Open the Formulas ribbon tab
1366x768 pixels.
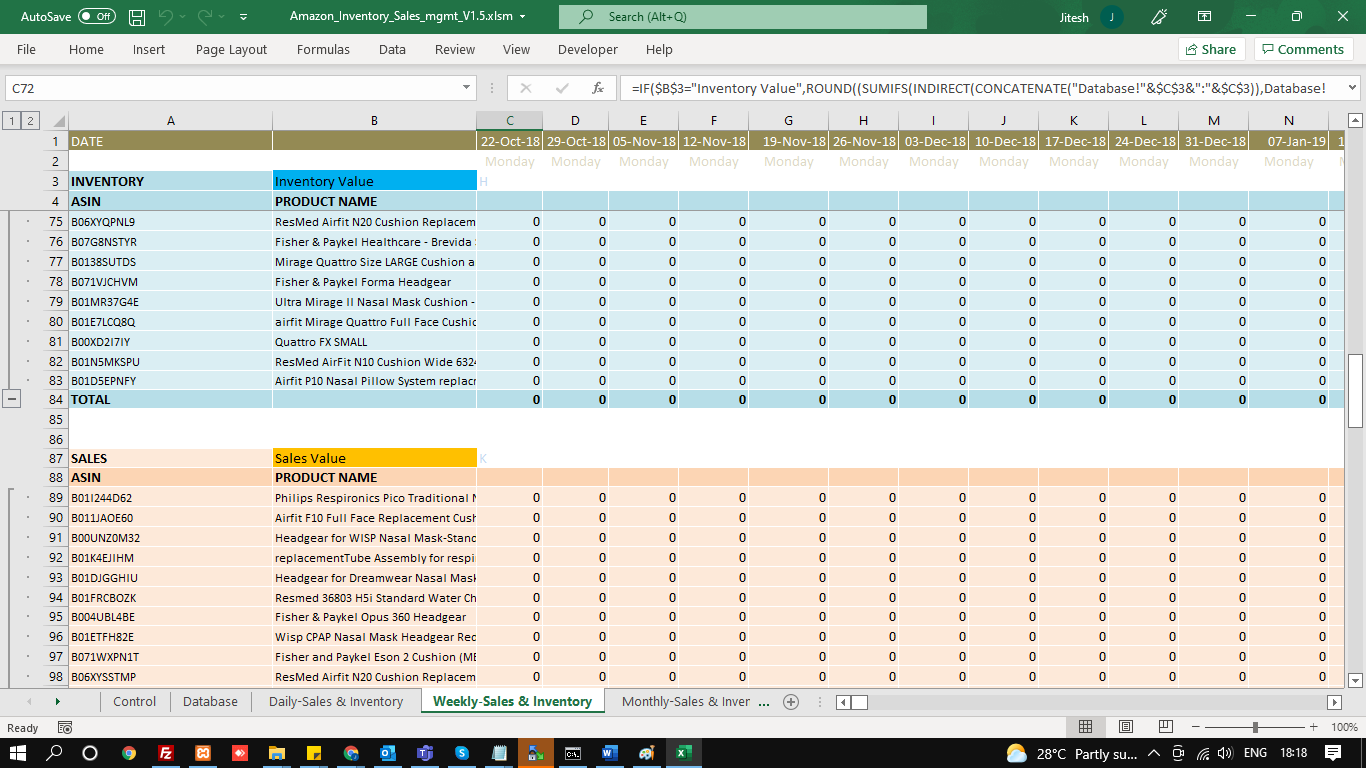point(323,49)
